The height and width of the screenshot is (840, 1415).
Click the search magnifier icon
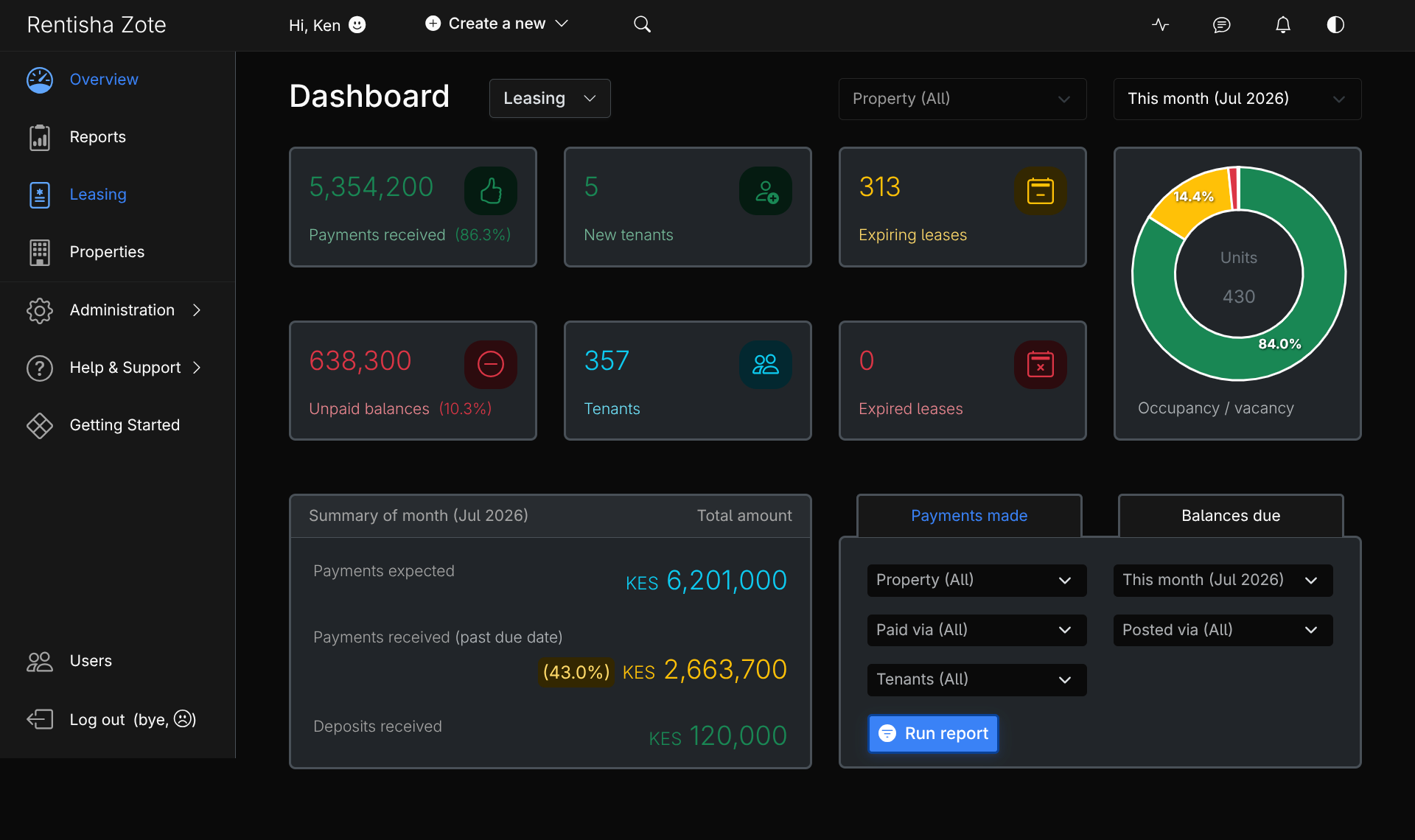642,24
